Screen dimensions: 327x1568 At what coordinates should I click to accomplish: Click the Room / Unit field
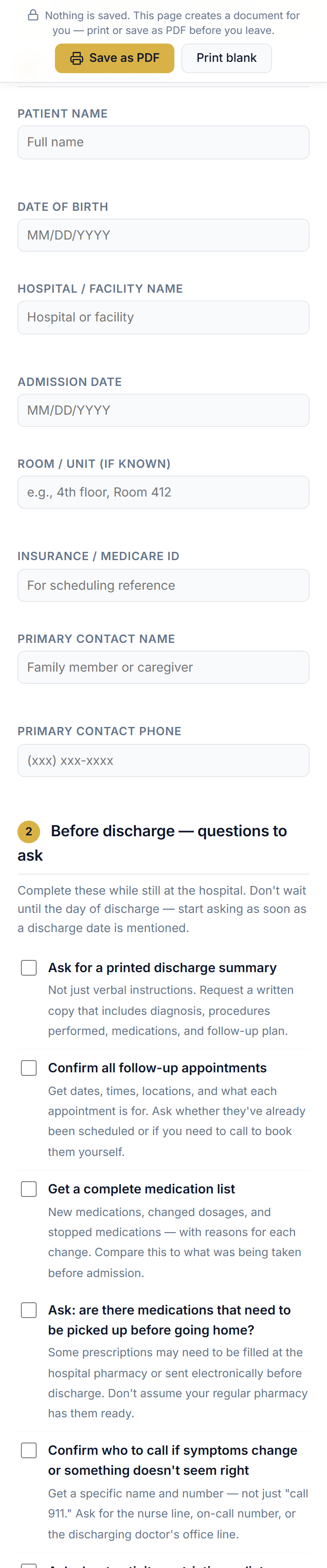163,492
